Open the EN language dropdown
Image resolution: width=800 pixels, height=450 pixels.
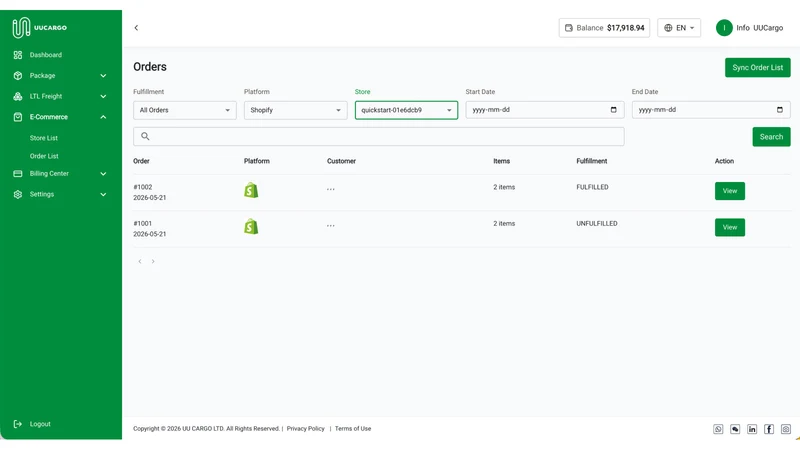click(679, 28)
